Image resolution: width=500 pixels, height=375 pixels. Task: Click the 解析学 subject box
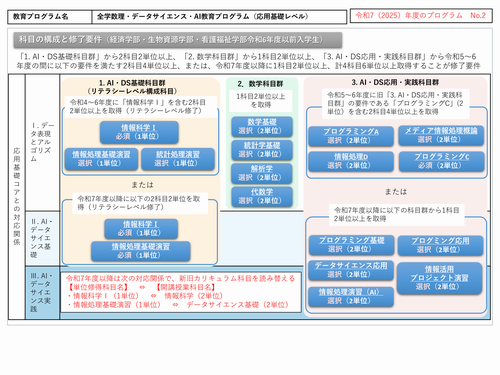(262, 173)
